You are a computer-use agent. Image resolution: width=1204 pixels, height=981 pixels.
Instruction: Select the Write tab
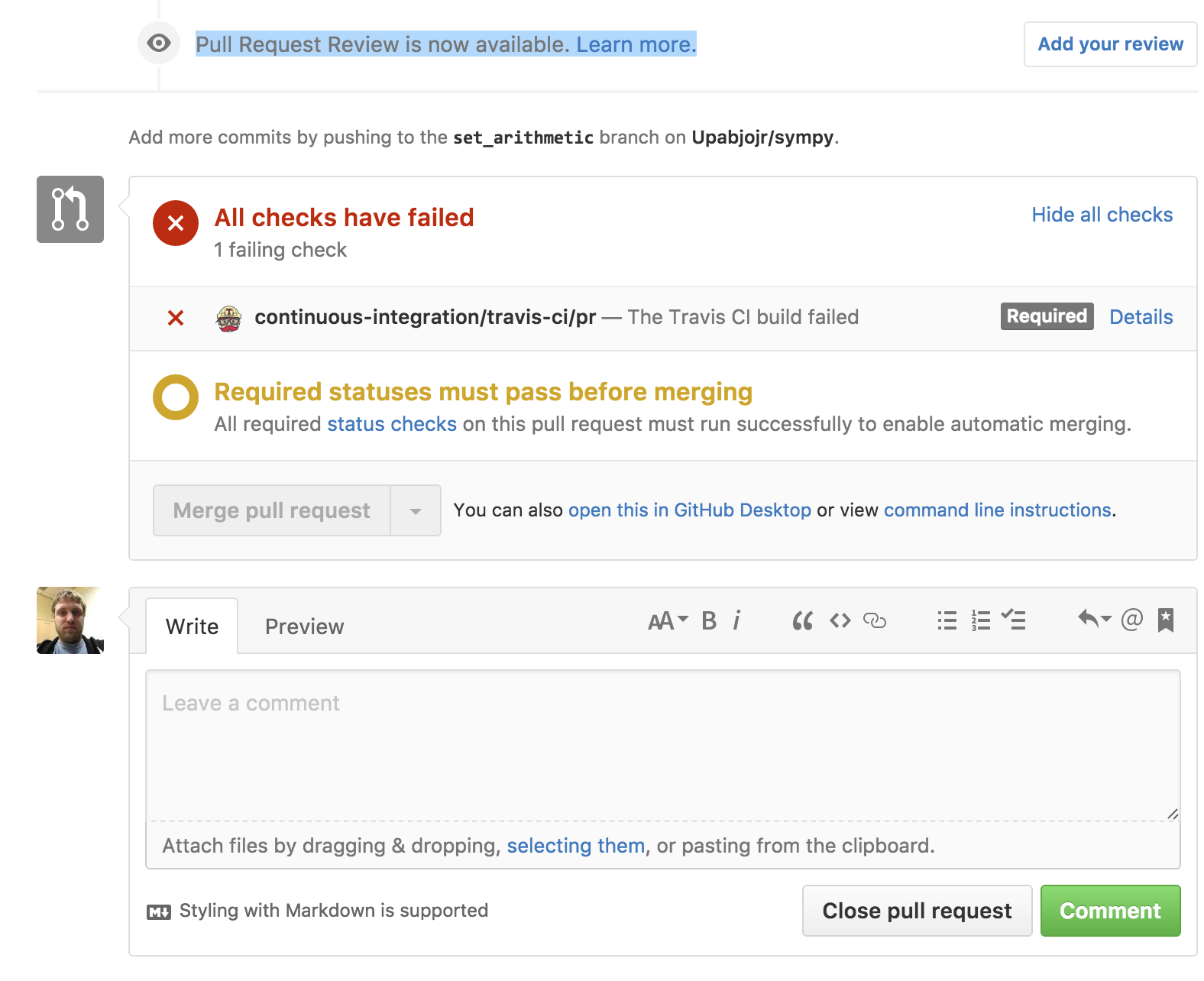click(x=192, y=626)
